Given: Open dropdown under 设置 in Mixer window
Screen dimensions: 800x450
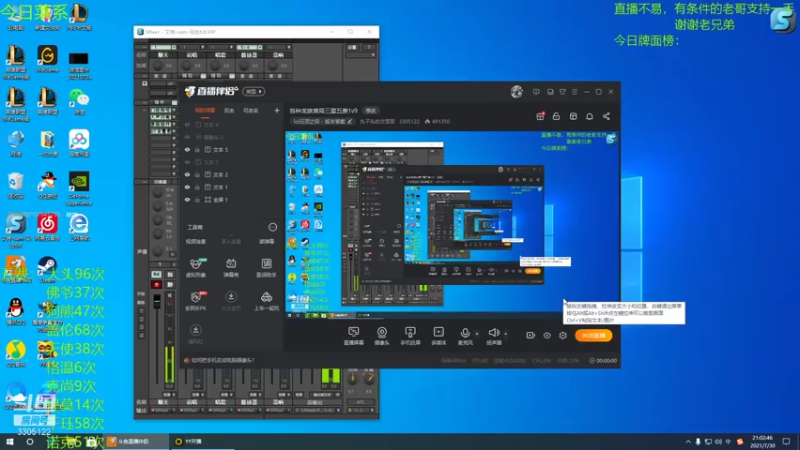Looking at the screenshot, I should coord(361,55).
